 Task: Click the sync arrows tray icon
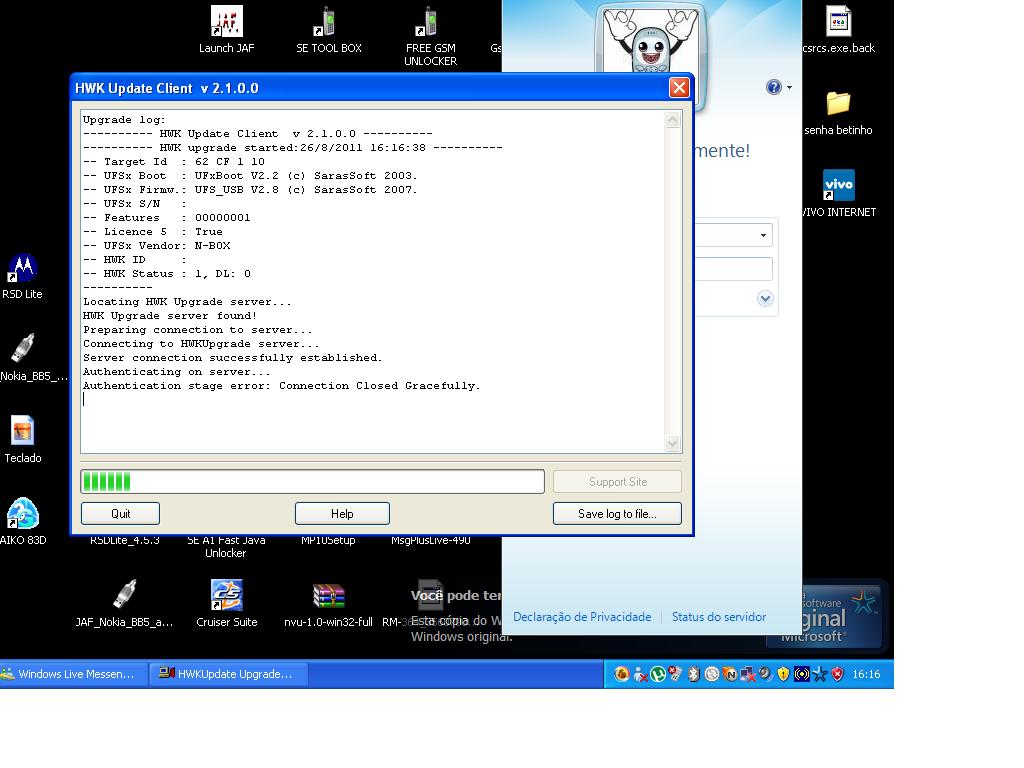point(712,674)
